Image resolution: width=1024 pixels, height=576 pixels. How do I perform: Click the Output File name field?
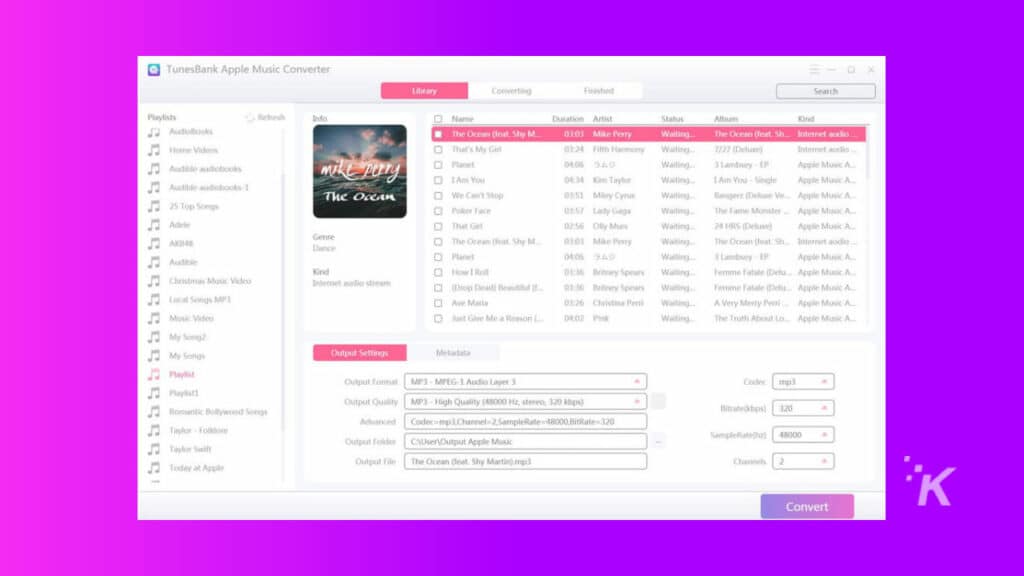[525, 462]
